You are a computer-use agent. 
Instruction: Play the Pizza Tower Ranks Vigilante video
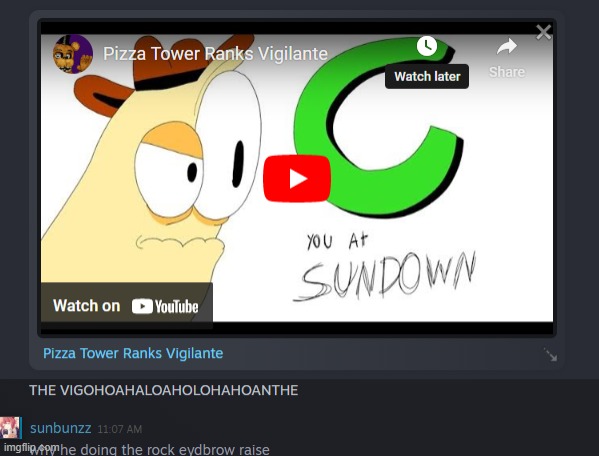click(x=297, y=178)
